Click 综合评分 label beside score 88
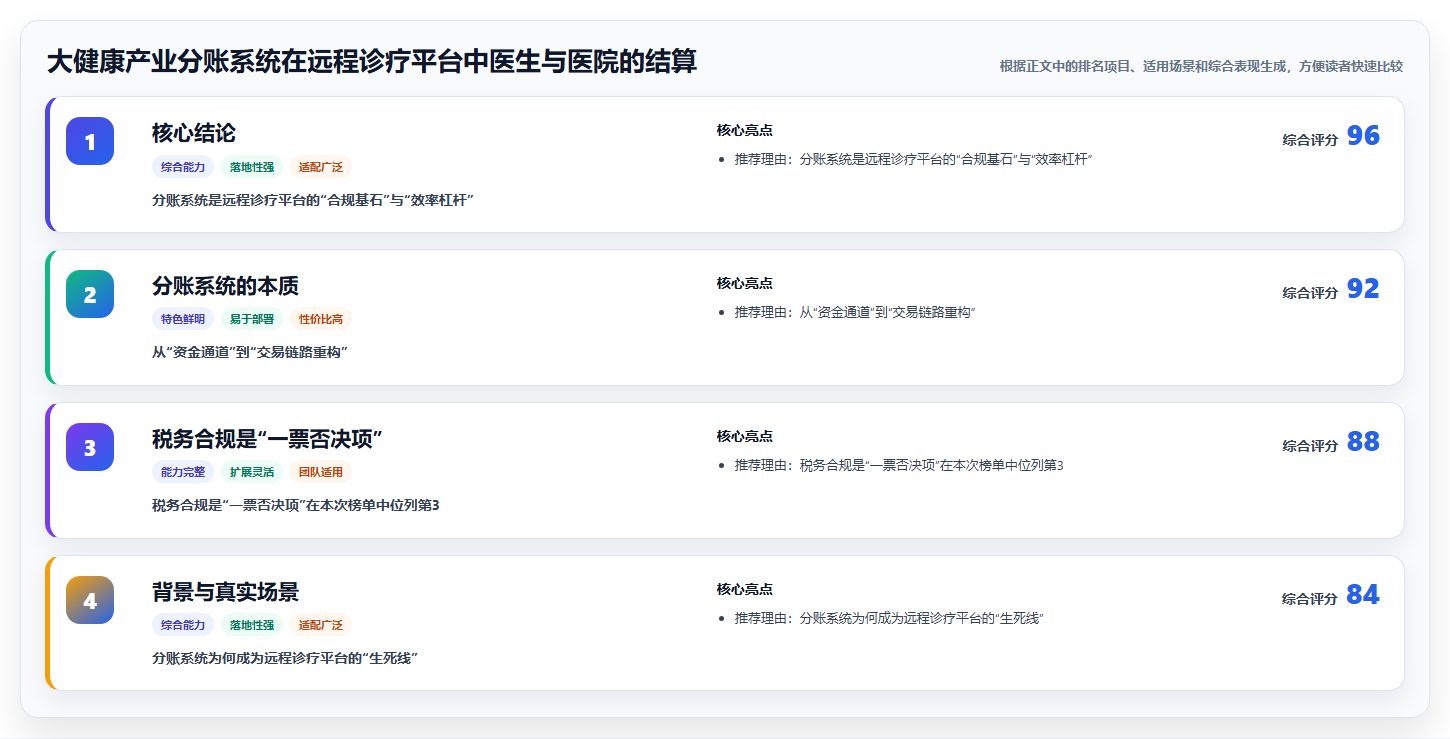Viewport: 1450px width, 739px height. coord(1310,446)
